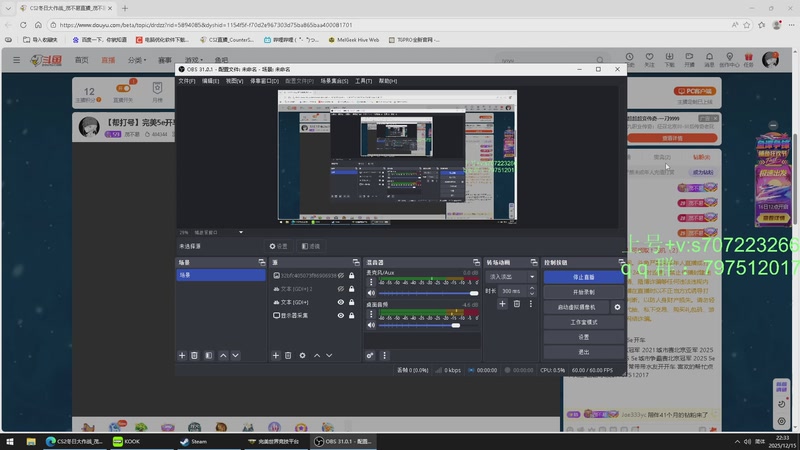Click 停止直播 stop streaming button
Viewport: 800px width, 450px height.
584,277
